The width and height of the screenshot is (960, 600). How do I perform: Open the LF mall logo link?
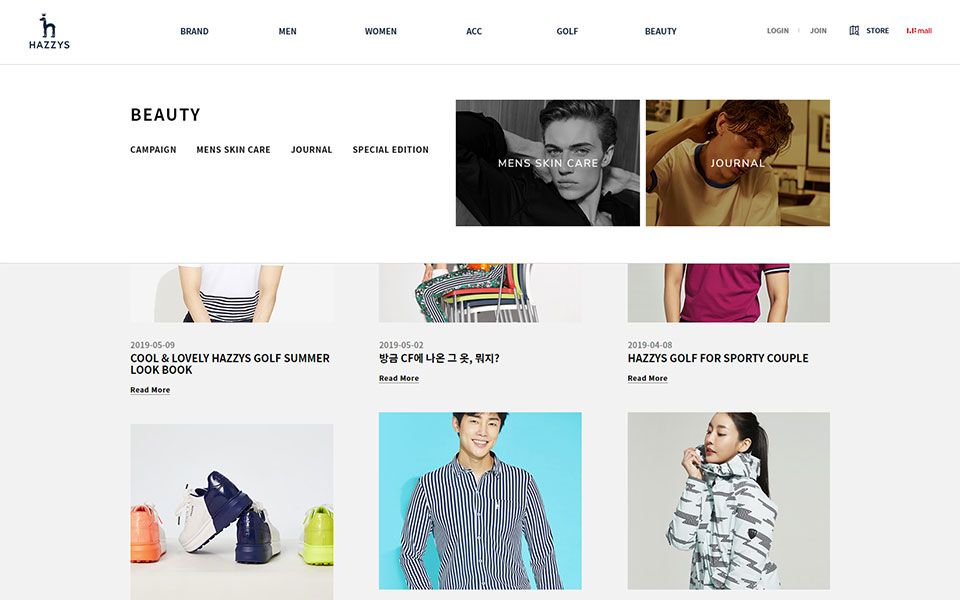pyautogui.click(x=919, y=31)
